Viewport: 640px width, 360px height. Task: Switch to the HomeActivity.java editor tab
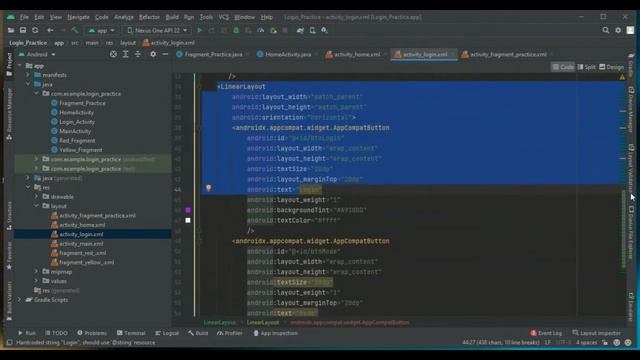(288, 54)
